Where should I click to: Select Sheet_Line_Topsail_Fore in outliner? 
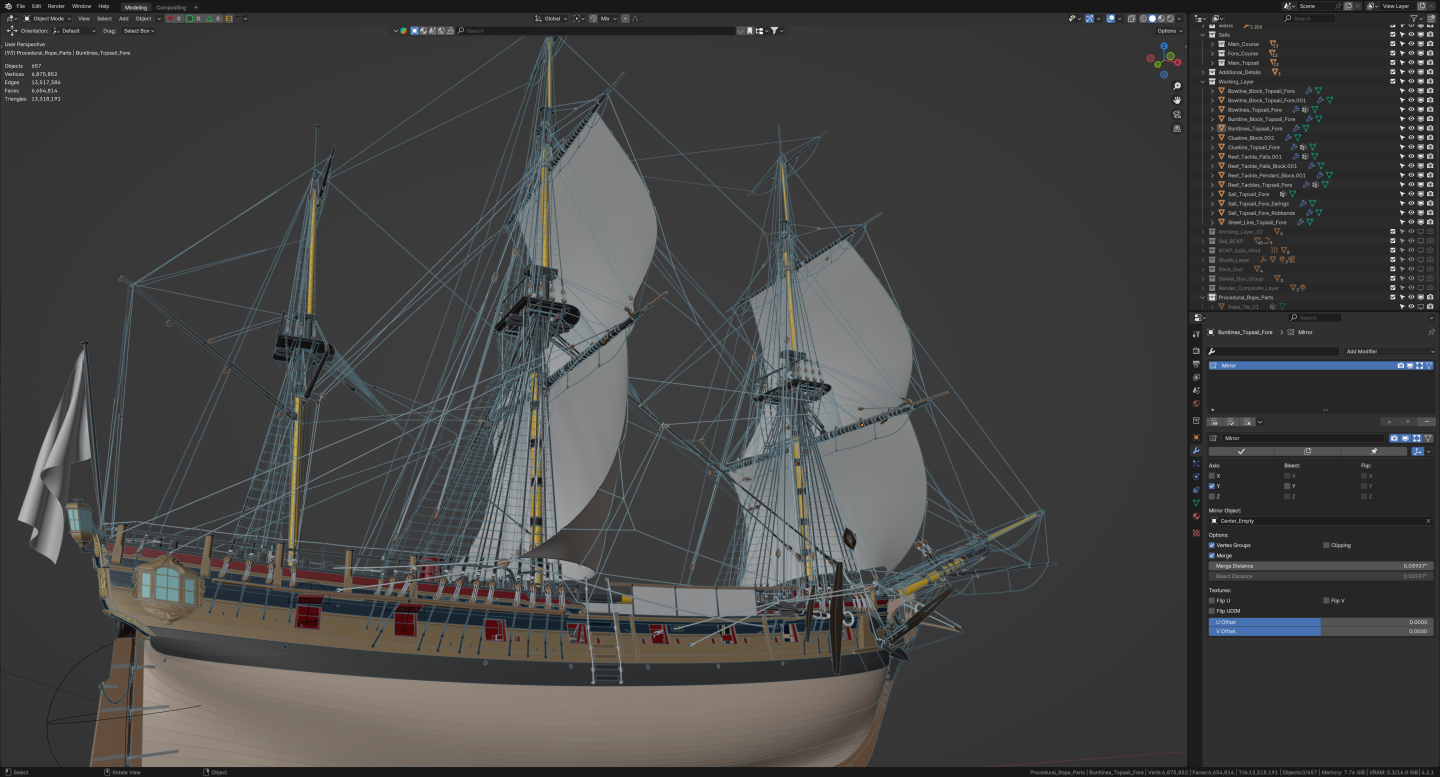[1257, 222]
